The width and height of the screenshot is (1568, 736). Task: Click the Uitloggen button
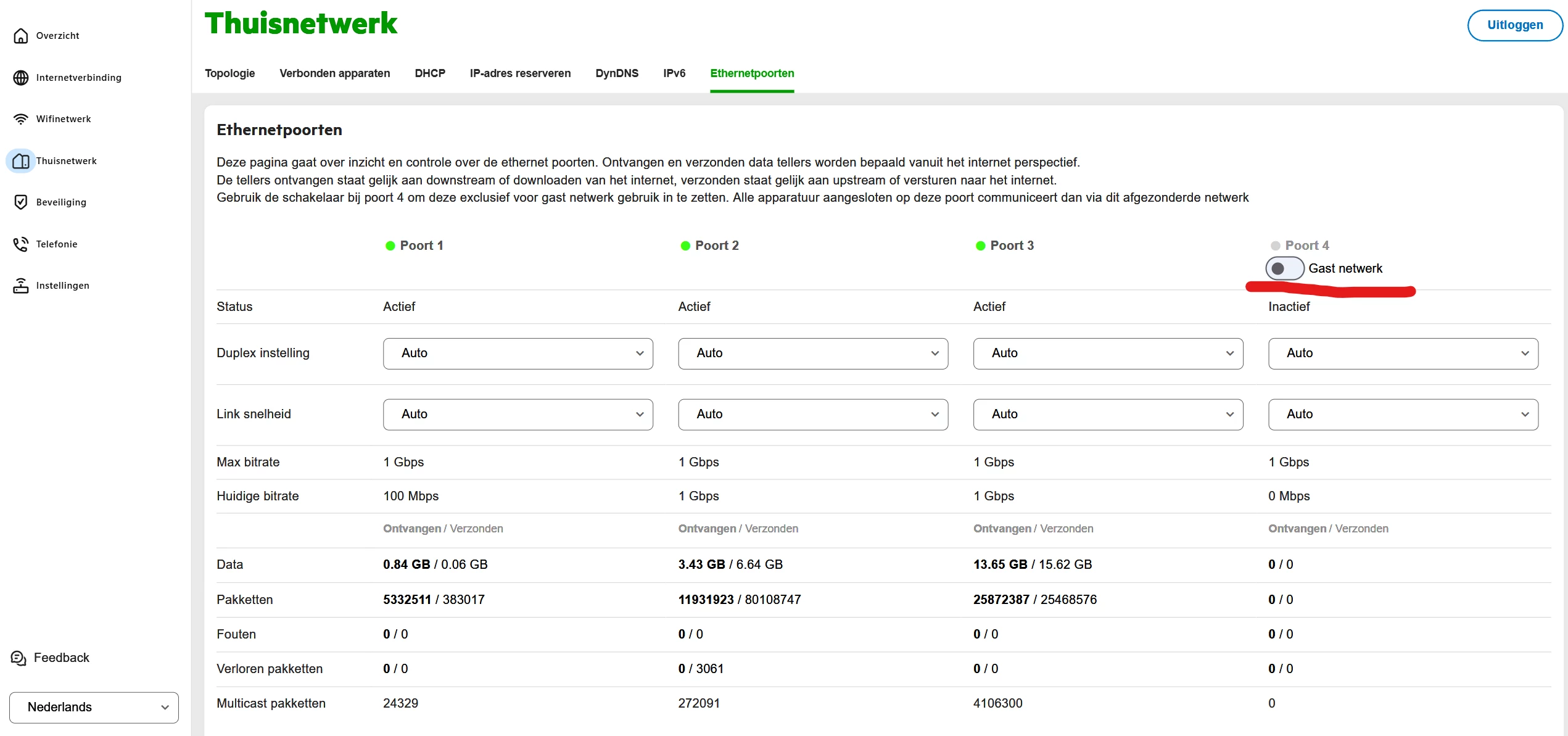click(x=1514, y=25)
